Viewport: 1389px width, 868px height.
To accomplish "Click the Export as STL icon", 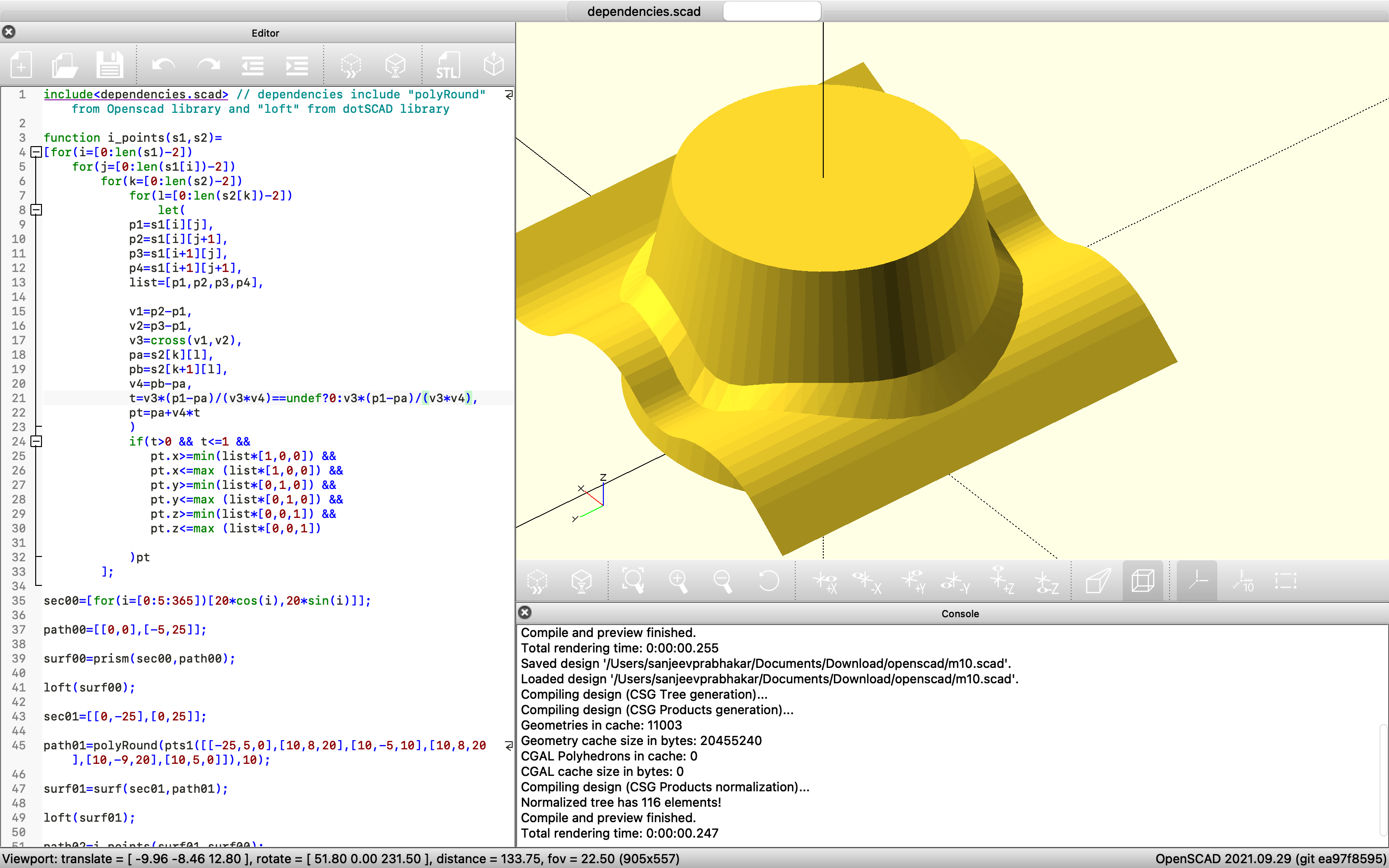I will pos(448,66).
